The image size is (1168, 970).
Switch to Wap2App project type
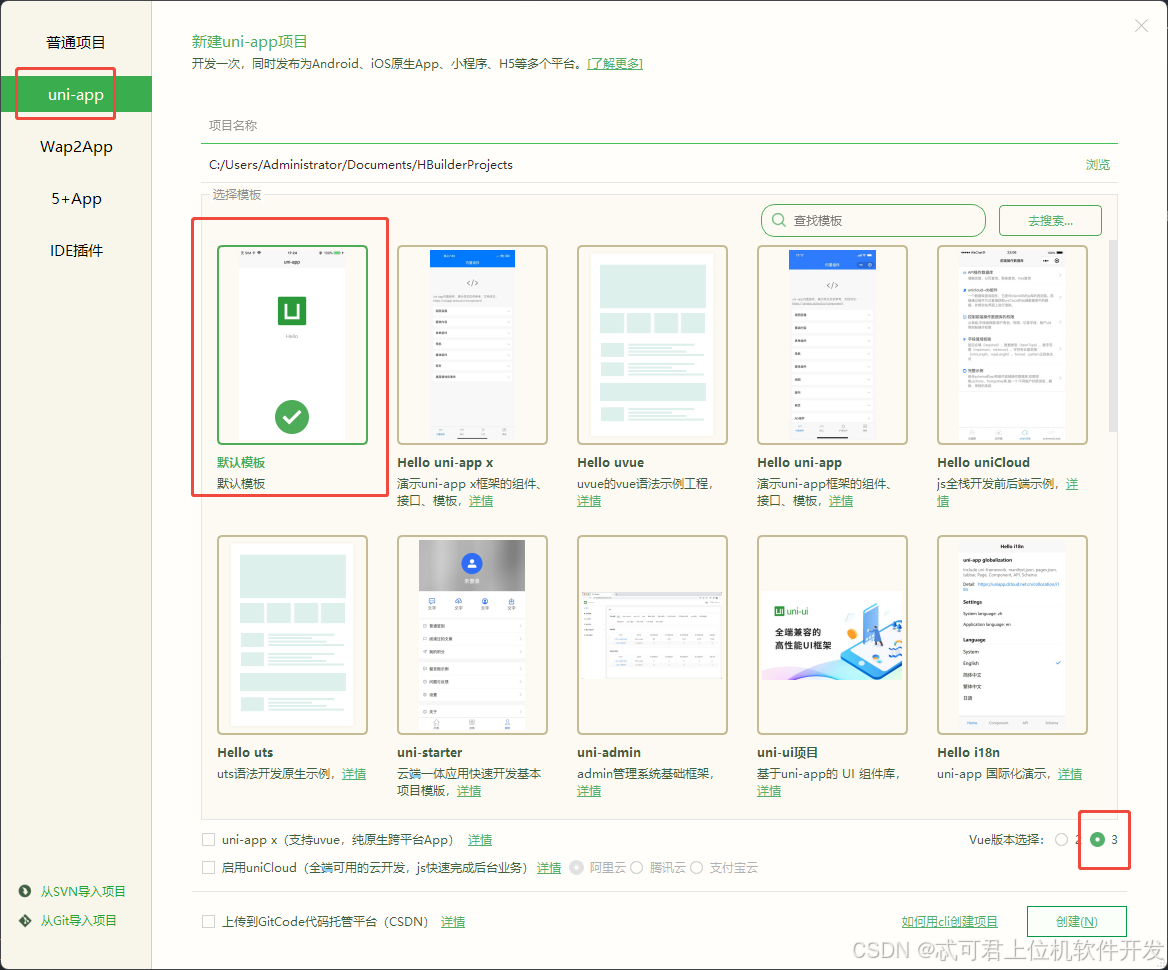click(76, 147)
